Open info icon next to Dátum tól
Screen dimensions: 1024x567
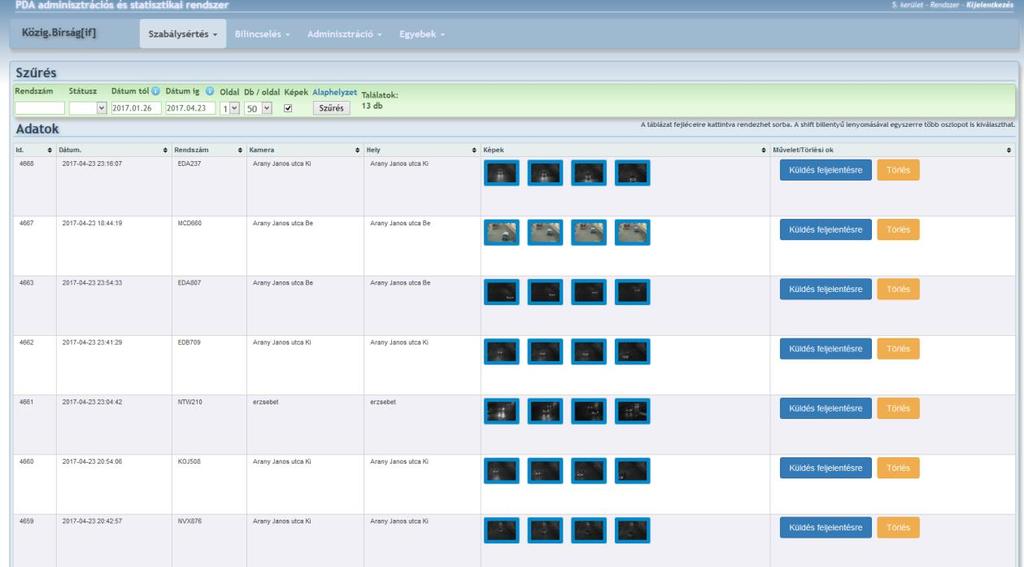(155, 91)
